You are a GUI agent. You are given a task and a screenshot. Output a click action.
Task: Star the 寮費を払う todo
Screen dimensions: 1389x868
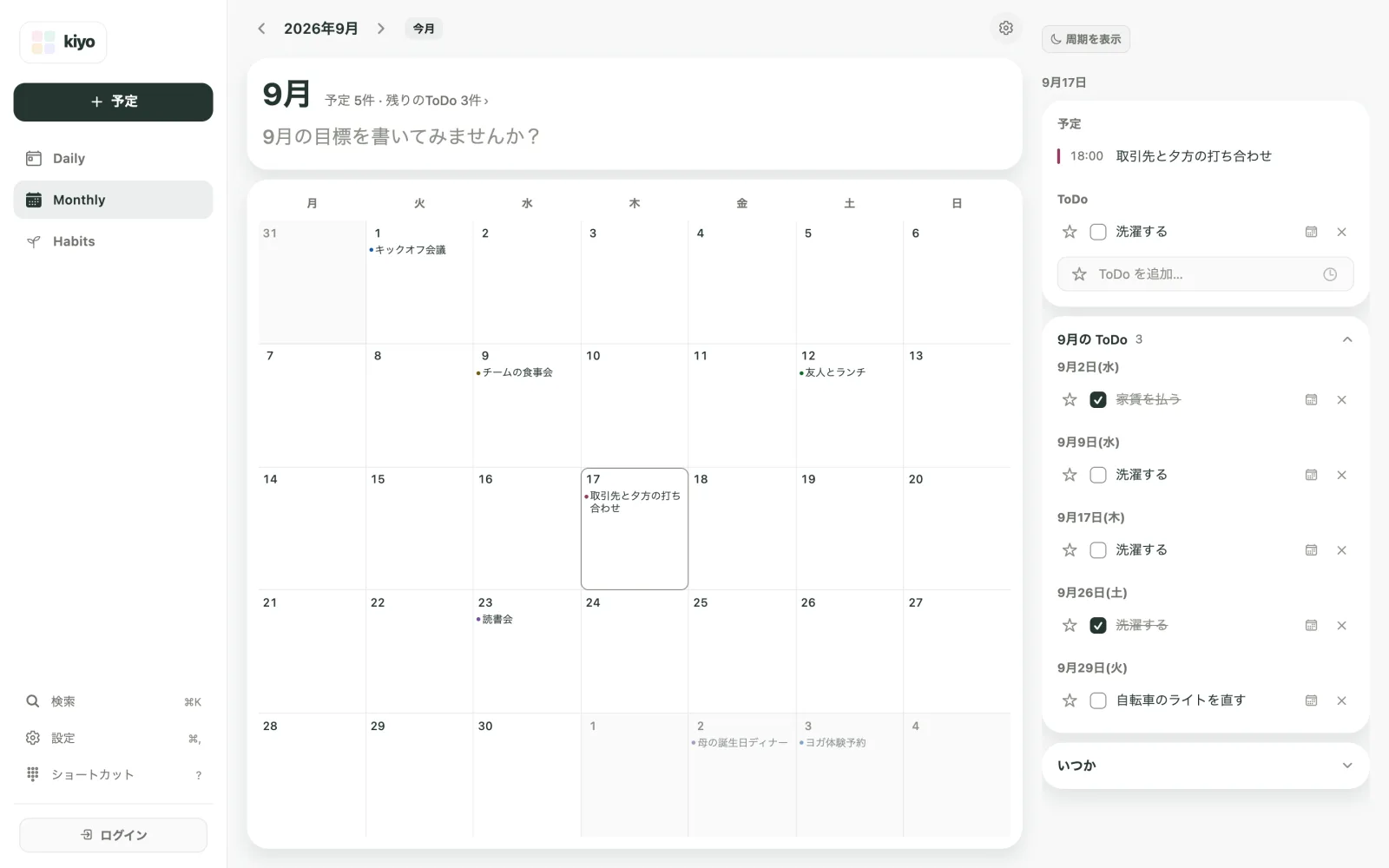1070,399
